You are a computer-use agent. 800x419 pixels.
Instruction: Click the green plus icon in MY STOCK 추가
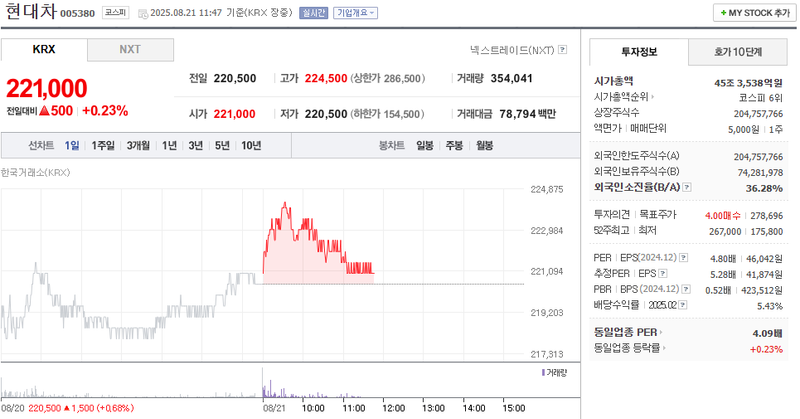click(x=723, y=13)
